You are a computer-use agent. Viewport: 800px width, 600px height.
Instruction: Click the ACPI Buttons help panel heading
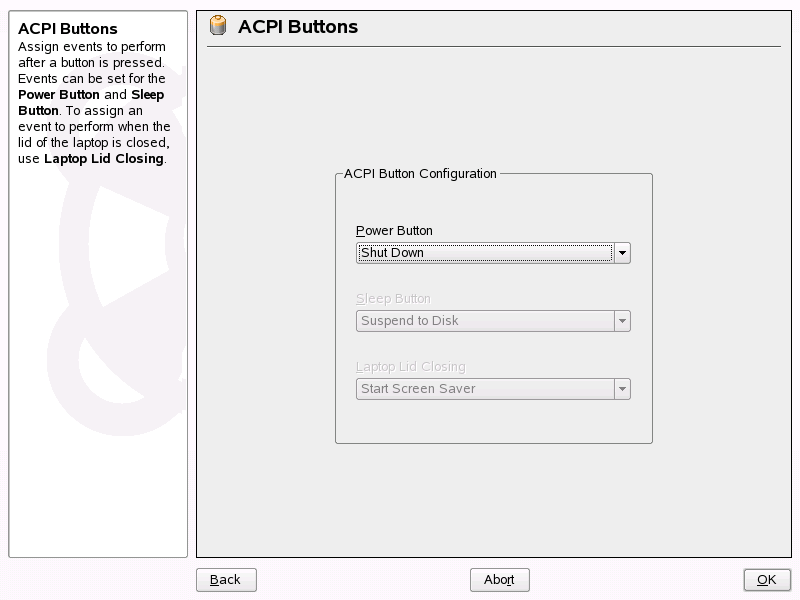68,29
